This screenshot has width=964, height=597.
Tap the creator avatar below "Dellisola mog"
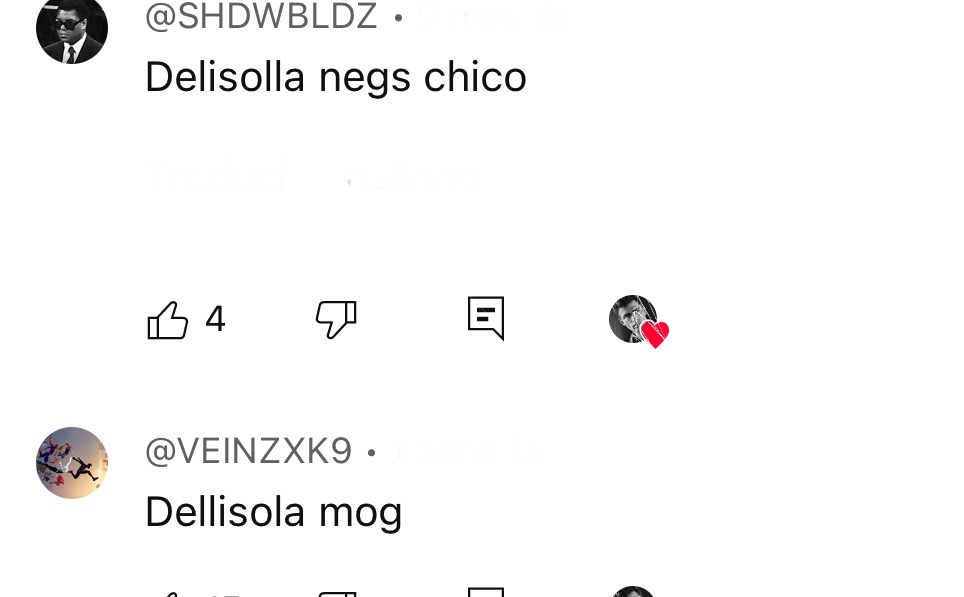click(x=633, y=592)
